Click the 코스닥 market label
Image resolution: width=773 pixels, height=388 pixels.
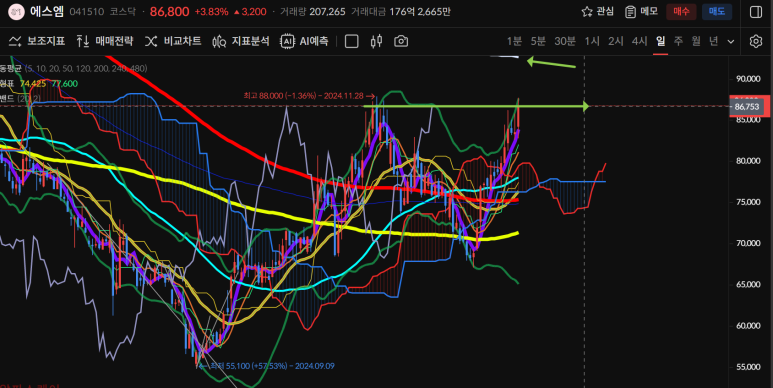click(x=122, y=12)
